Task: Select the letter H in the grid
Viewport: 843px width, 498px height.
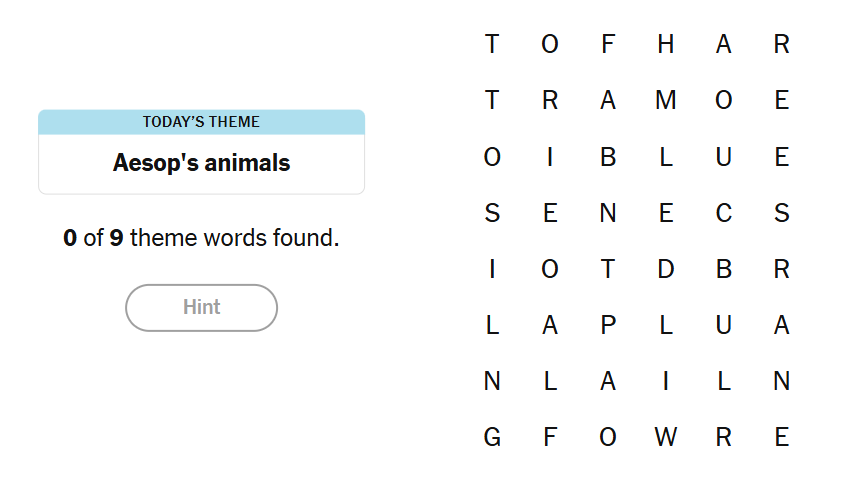Action: tap(666, 44)
